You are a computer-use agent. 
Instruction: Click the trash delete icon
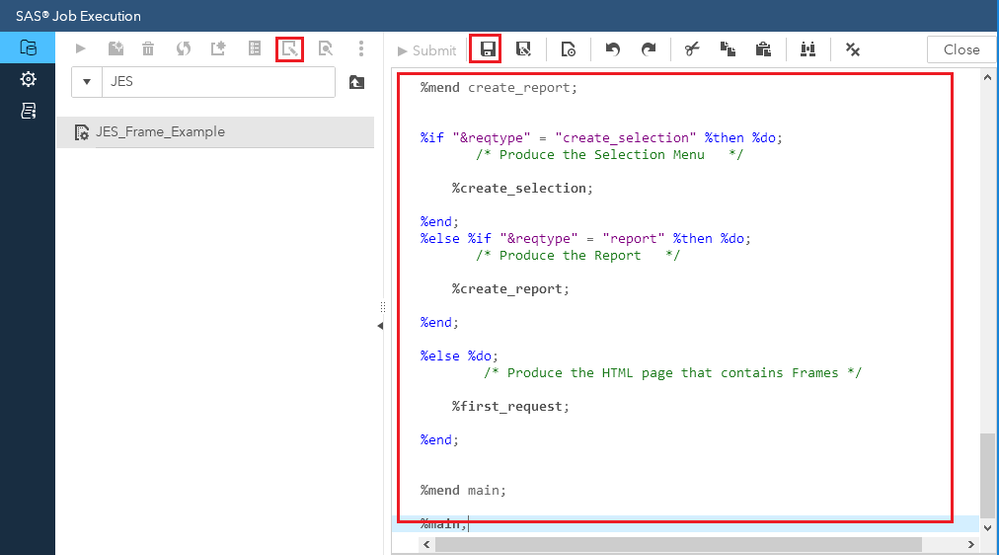(148, 48)
